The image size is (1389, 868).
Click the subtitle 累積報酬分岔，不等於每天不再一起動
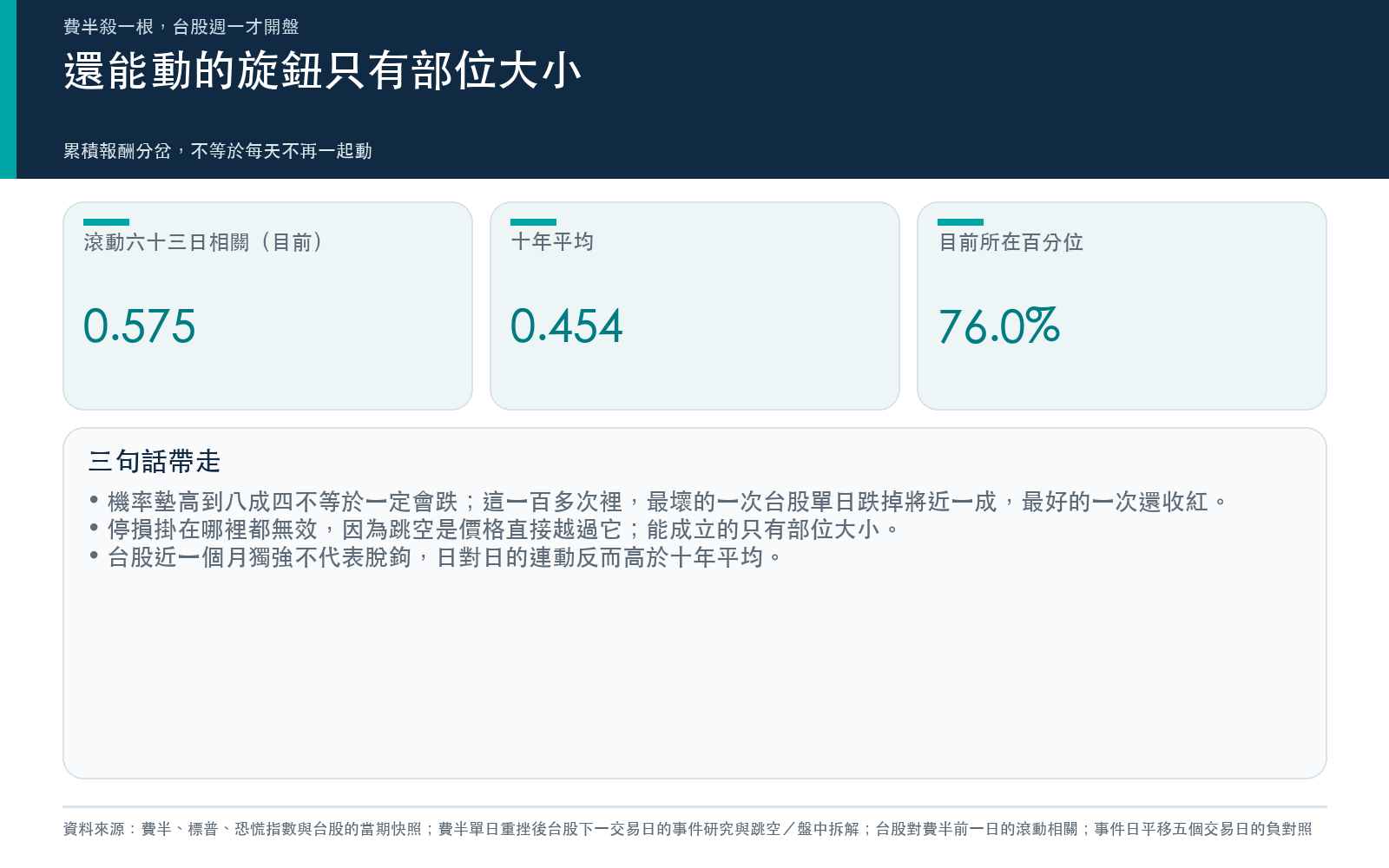[218, 151]
